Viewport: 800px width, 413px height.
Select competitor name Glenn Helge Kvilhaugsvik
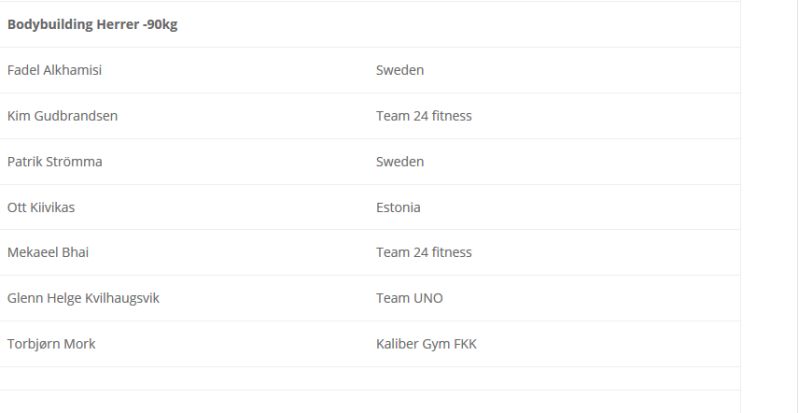pyautogui.click(x=83, y=298)
